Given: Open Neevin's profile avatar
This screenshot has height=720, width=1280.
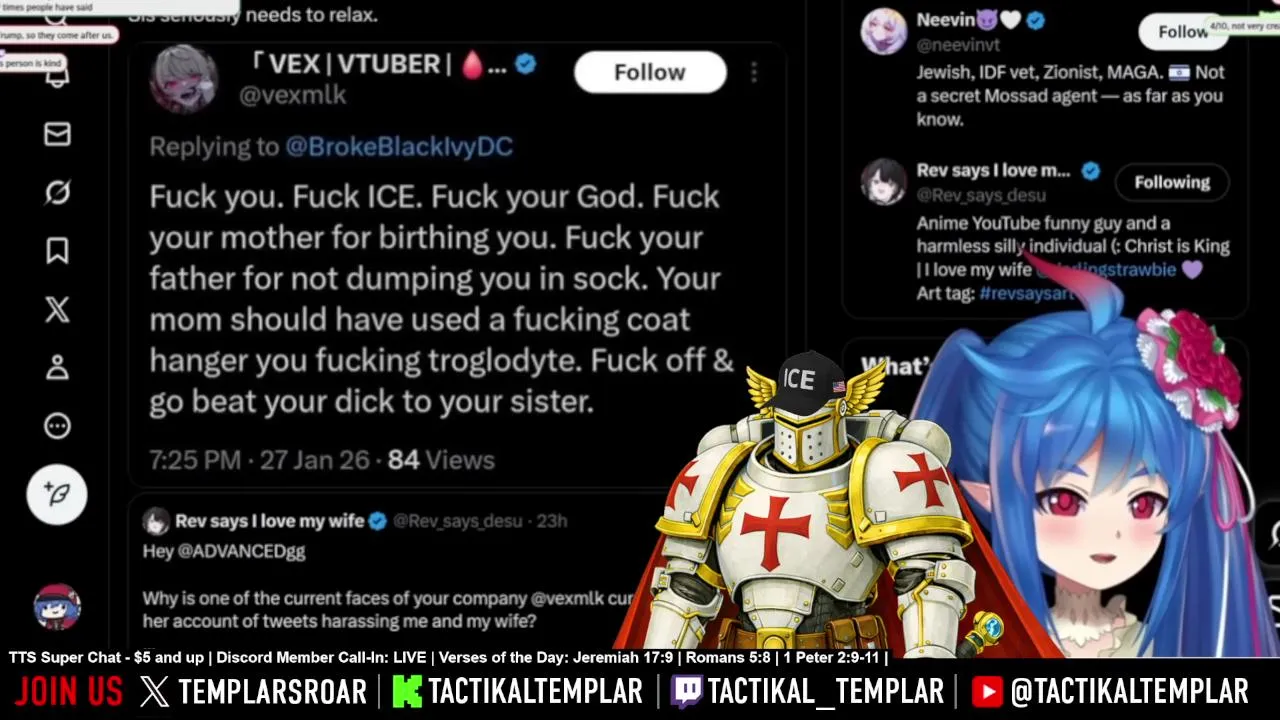Looking at the screenshot, I should pyautogui.click(x=883, y=31).
